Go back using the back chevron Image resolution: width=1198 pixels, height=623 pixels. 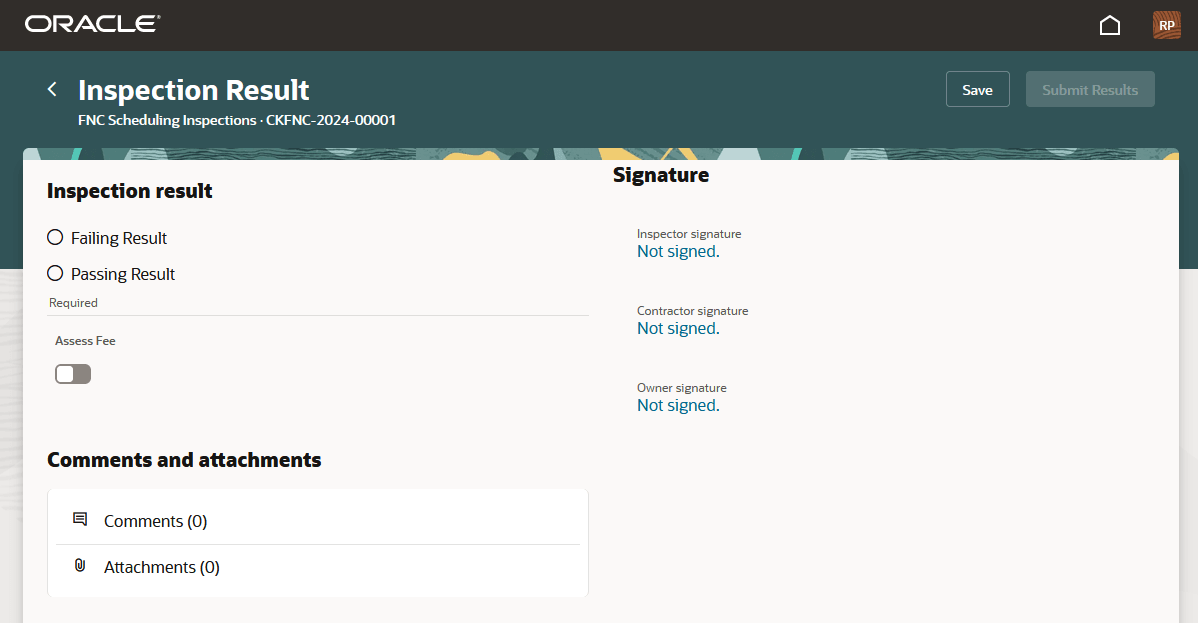pyautogui.click(x=51, y=89)
